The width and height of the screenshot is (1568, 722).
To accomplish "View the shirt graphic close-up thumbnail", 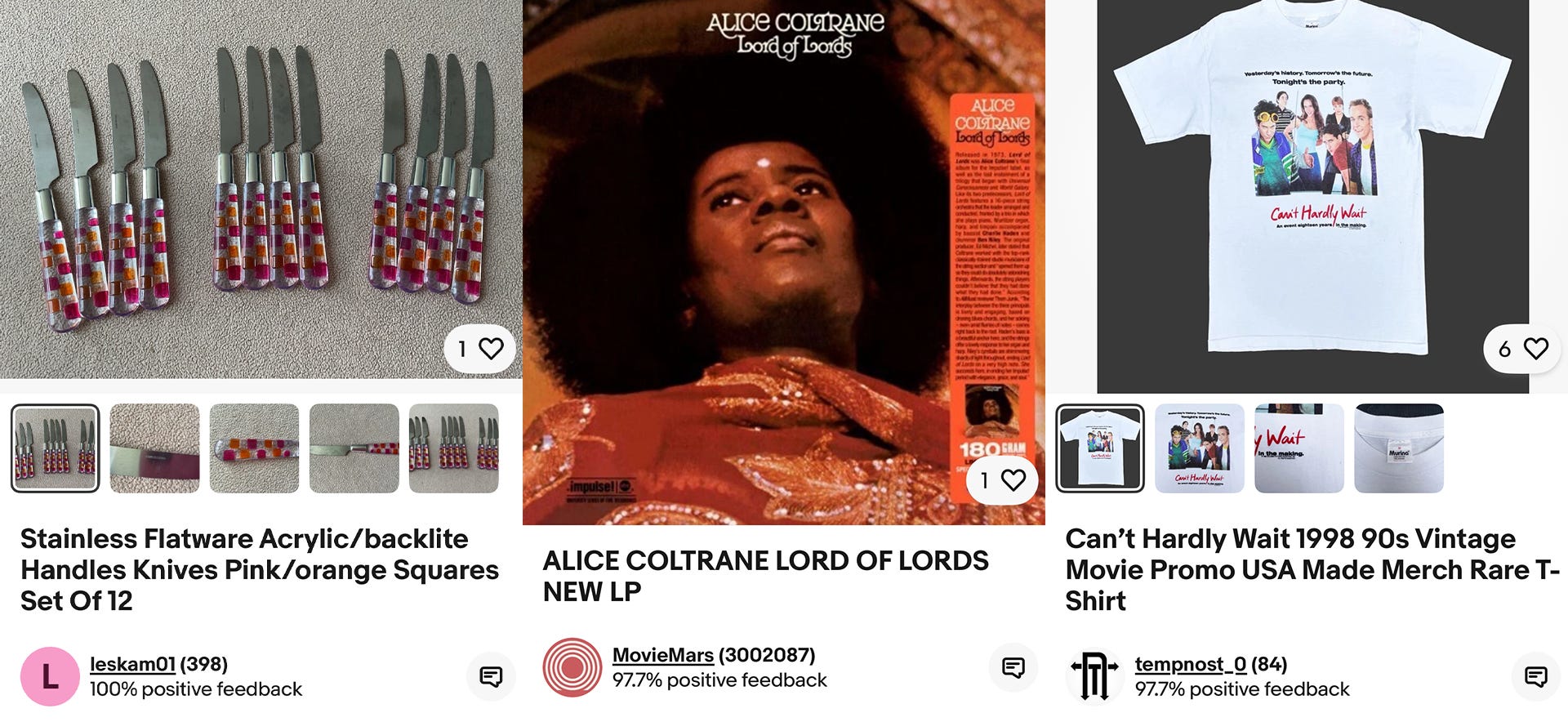I will [x=1200, y=448].
